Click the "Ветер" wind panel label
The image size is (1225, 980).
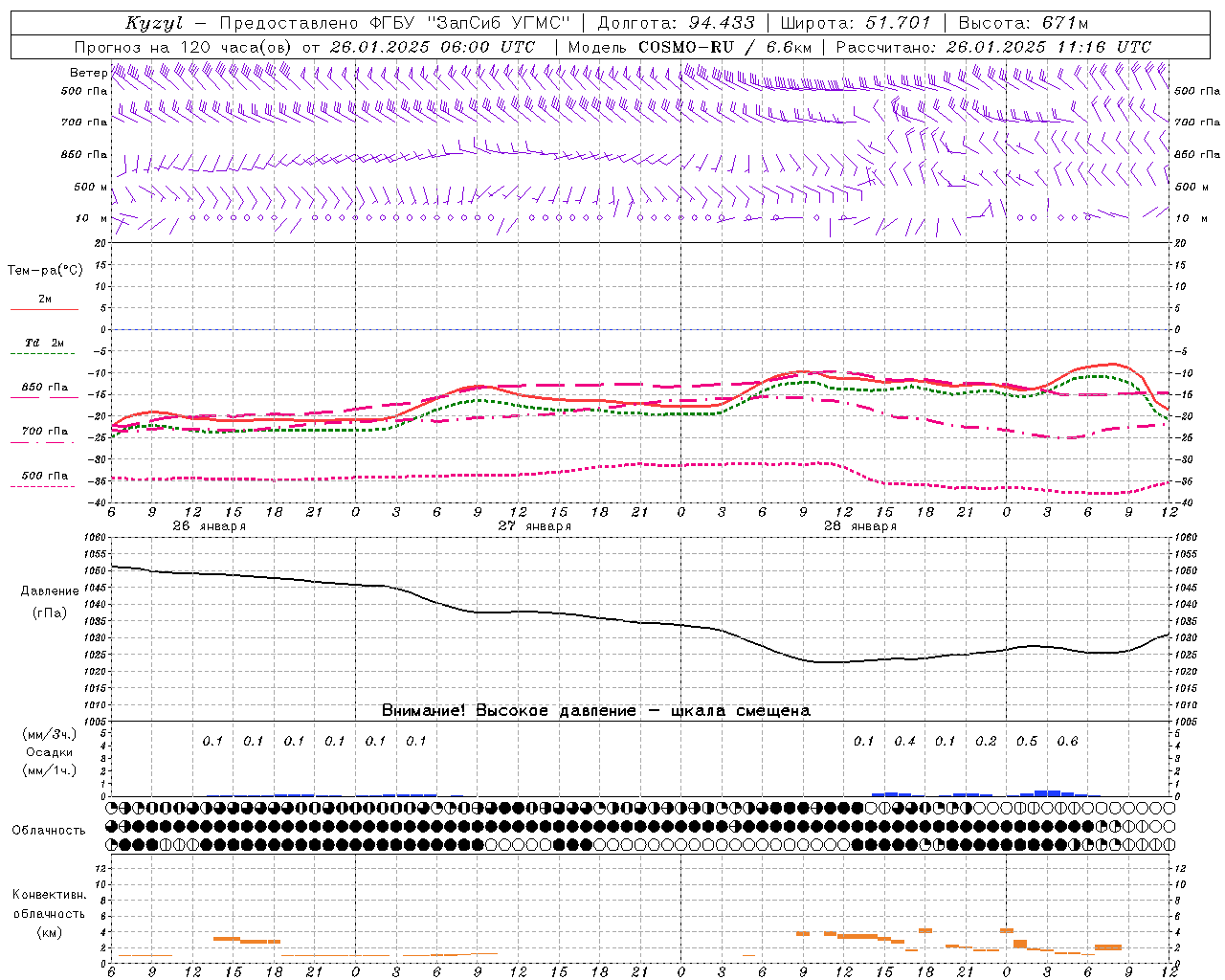coord(88,73)
